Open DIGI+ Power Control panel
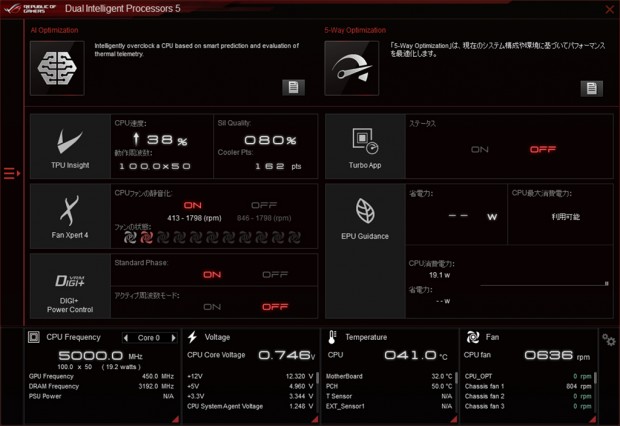This screenshot has height=426, width=620. [70, 286]
